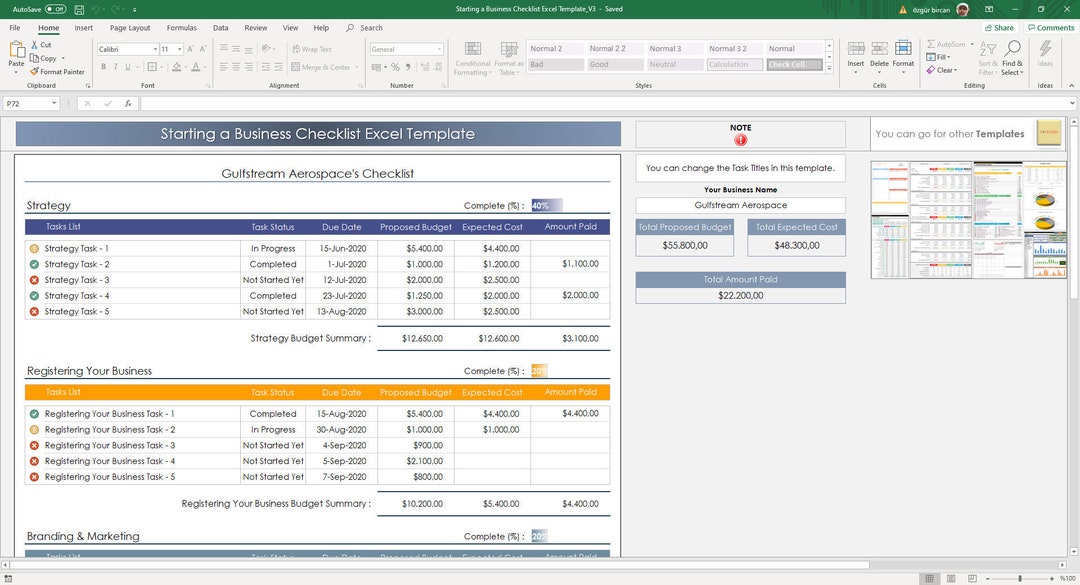Collapse the ribbon with the chevron

click(x=1072, y=85)
